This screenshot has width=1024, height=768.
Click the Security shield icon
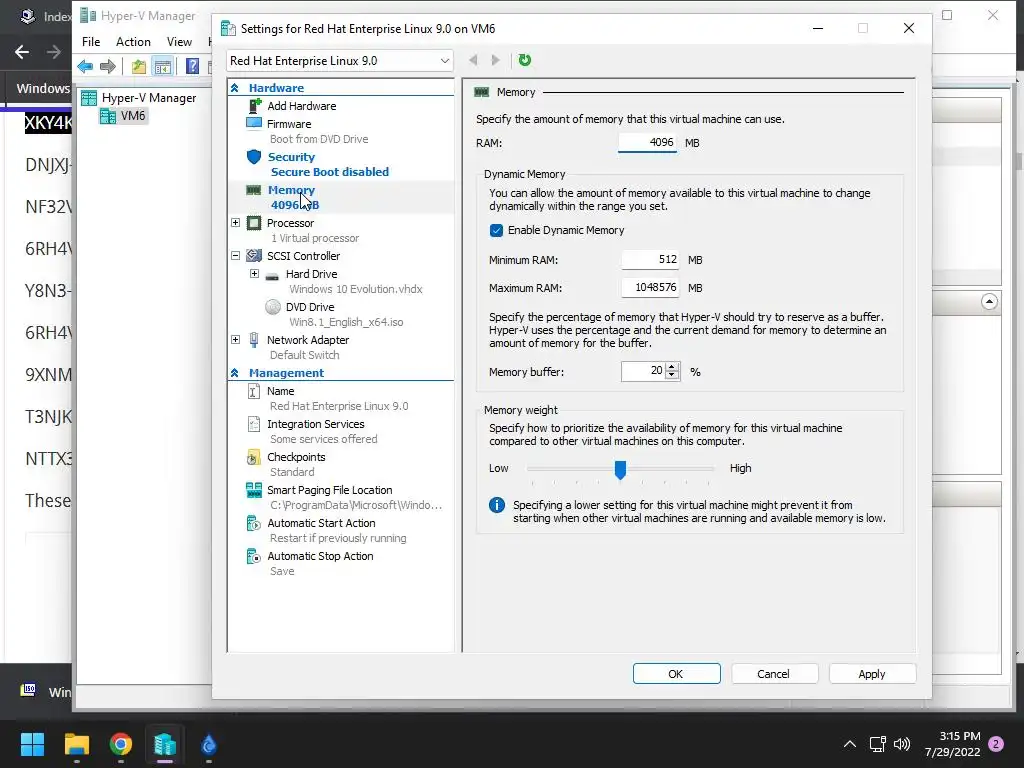coord(254,157)
